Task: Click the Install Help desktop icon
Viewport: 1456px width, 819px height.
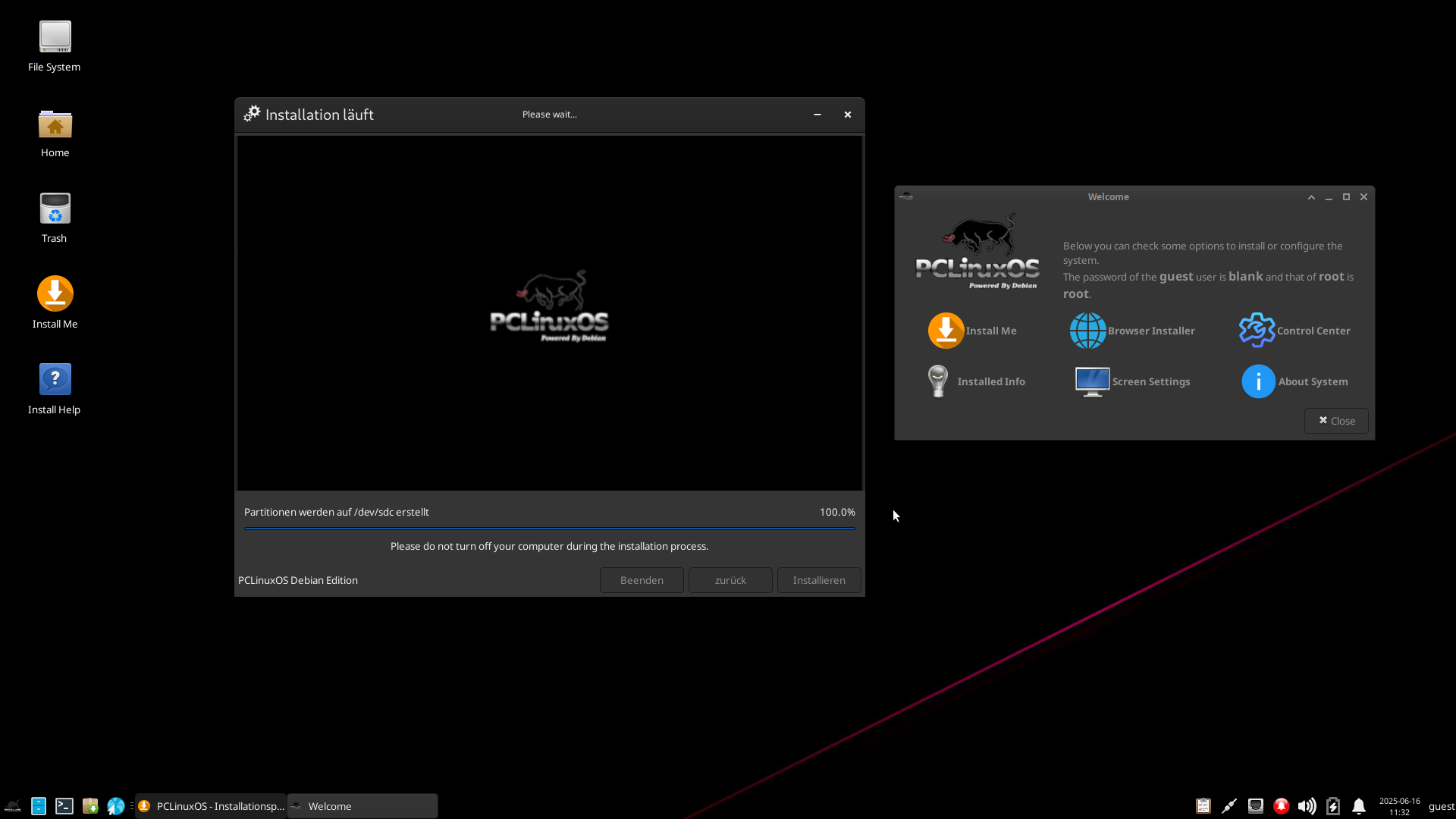Action: [55, 380]
